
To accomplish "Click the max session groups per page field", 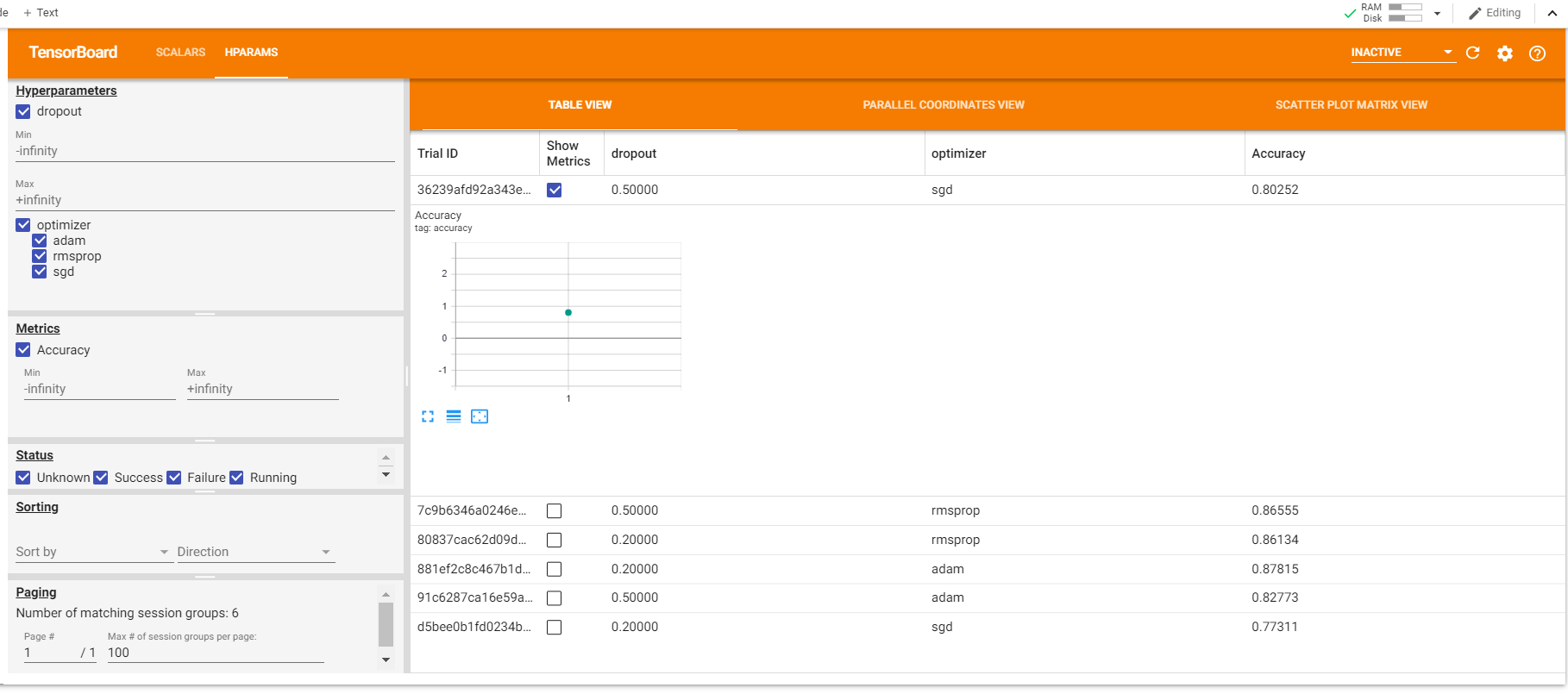I will click(x=216, y=653).
